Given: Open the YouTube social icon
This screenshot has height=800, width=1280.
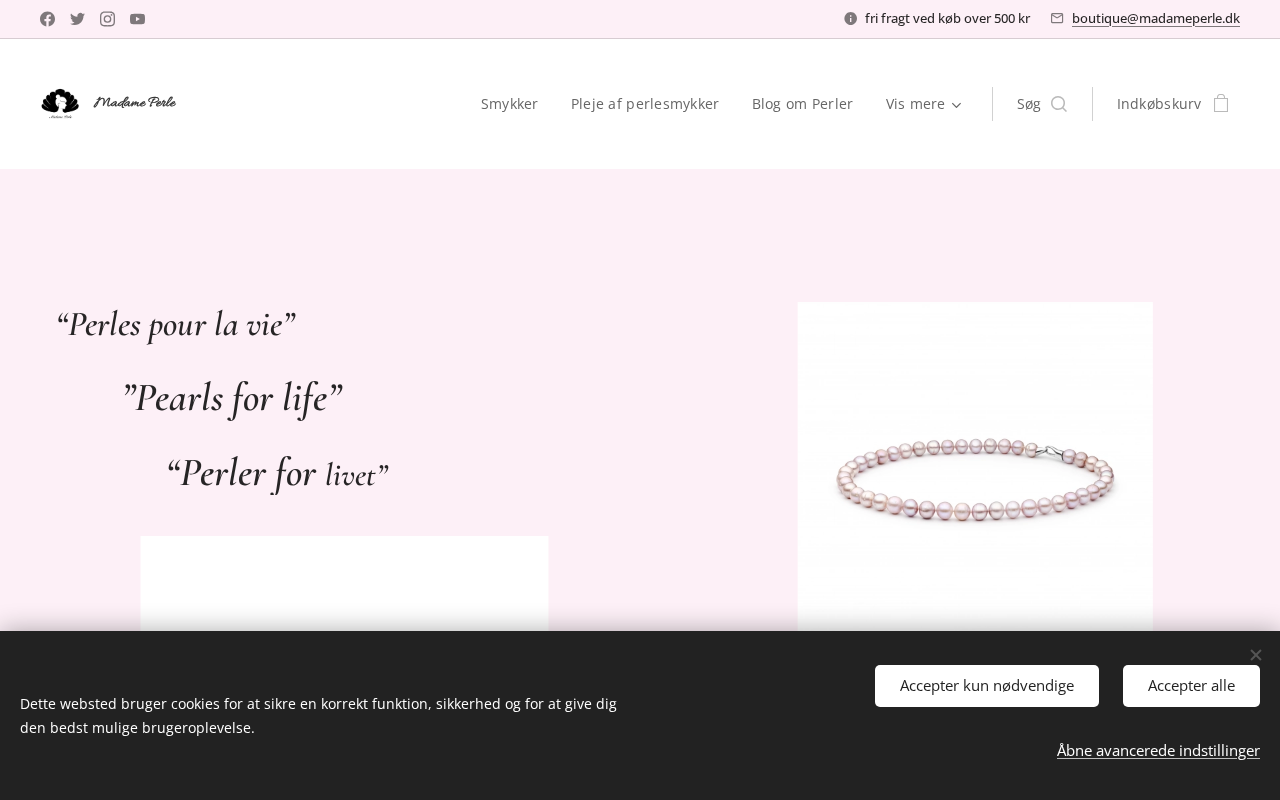Looking at the screenshot, I should (137, 19).
